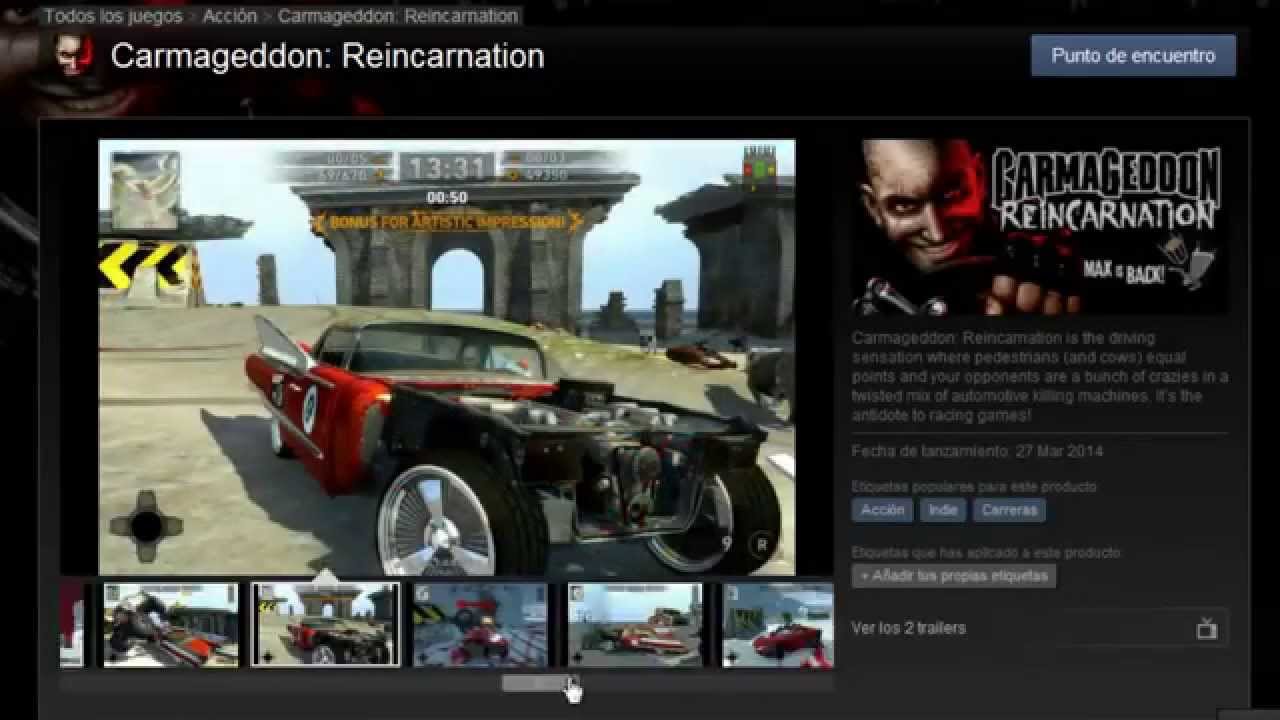The height and width of the screenshot is (720, 1280).
Task: Click the '13:31' timer in the screenshot
Action: coord(446,167)
